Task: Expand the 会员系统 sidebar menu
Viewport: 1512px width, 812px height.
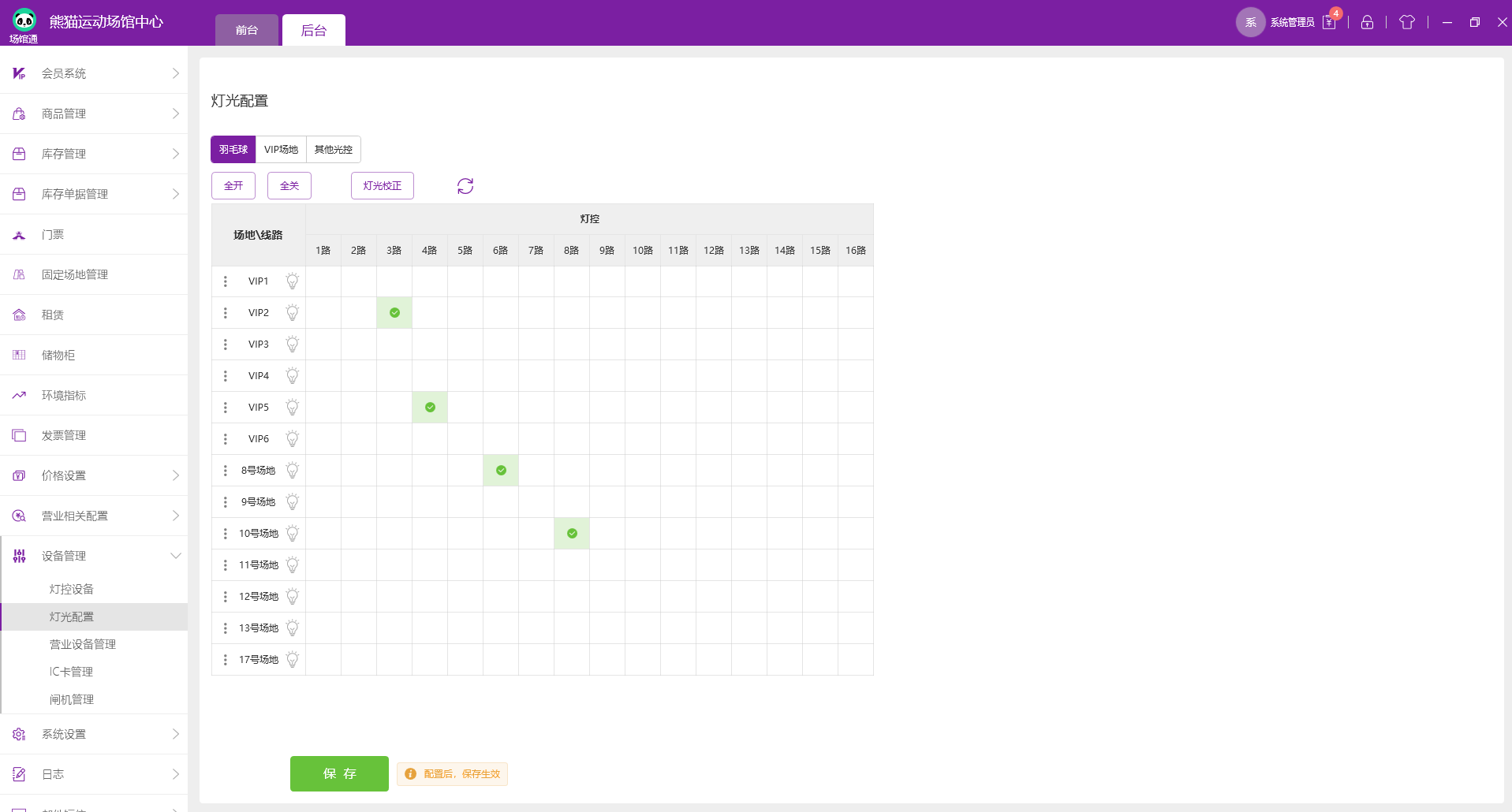Action: tap(94, 73)
